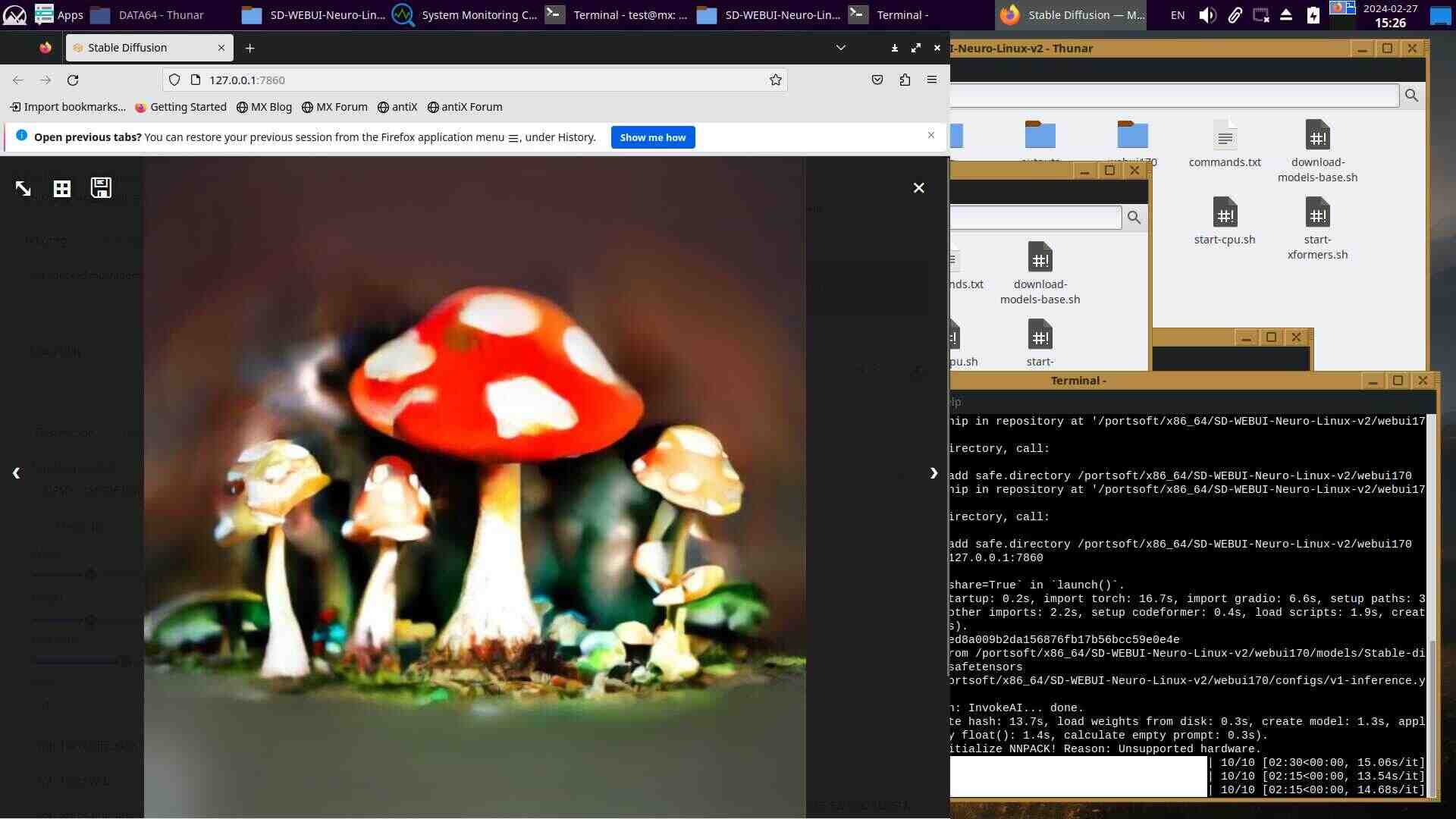Go to previous image arrow

click(x=16, y=472)
